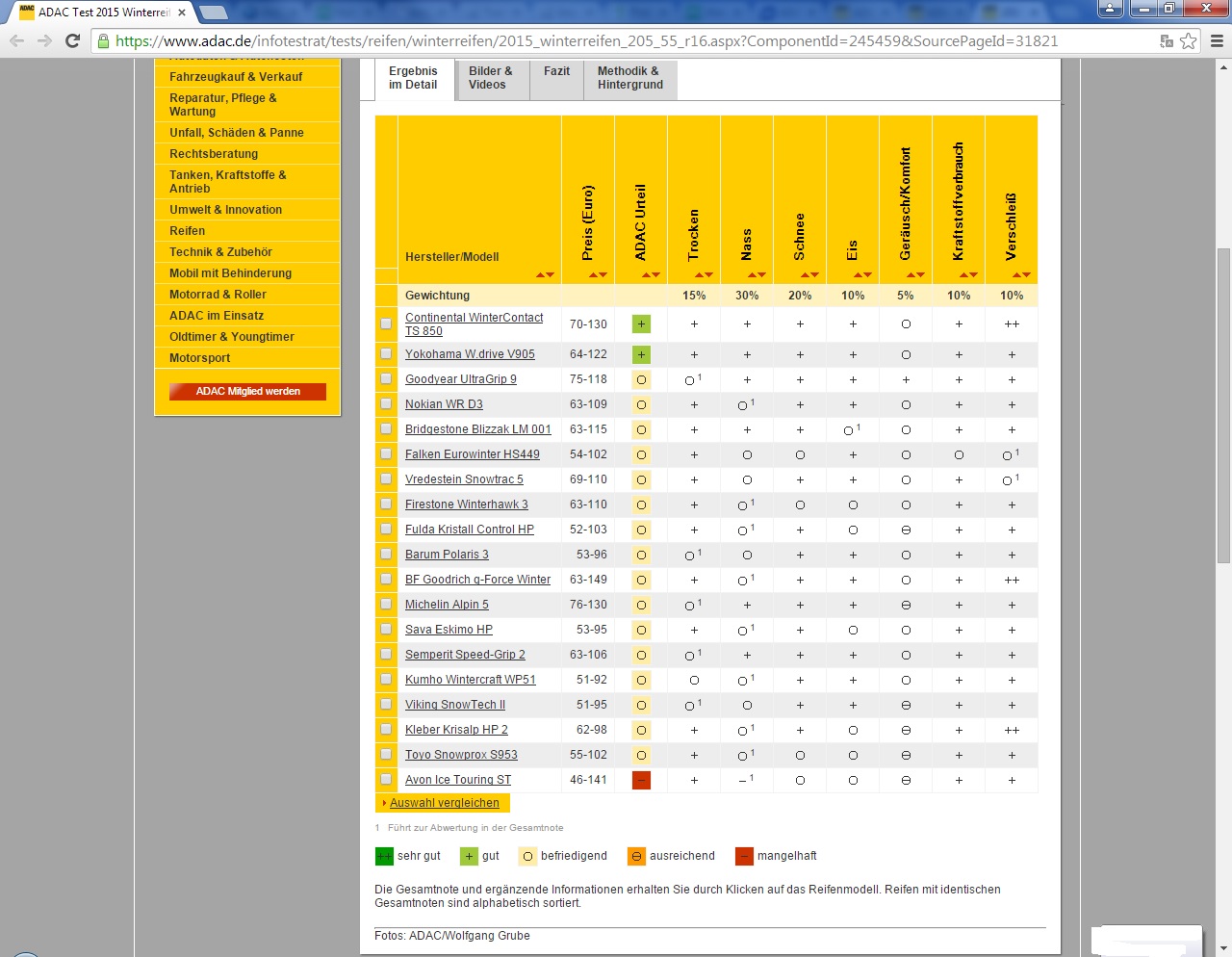Sort Kraftstoffverbrauch descending with the down arrow
1232x957 pixels.
tap(974, 275)
